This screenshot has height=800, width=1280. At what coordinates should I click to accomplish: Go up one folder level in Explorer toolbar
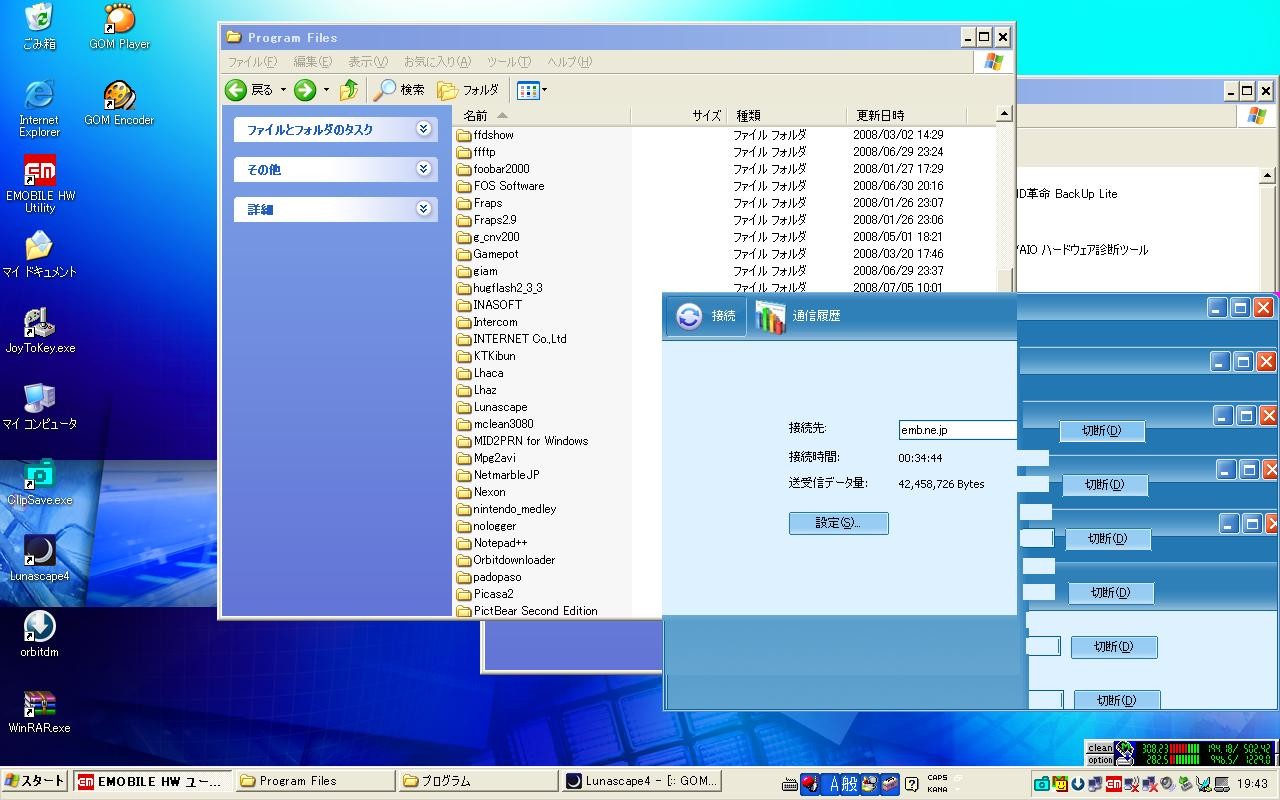tap(349, 90)
